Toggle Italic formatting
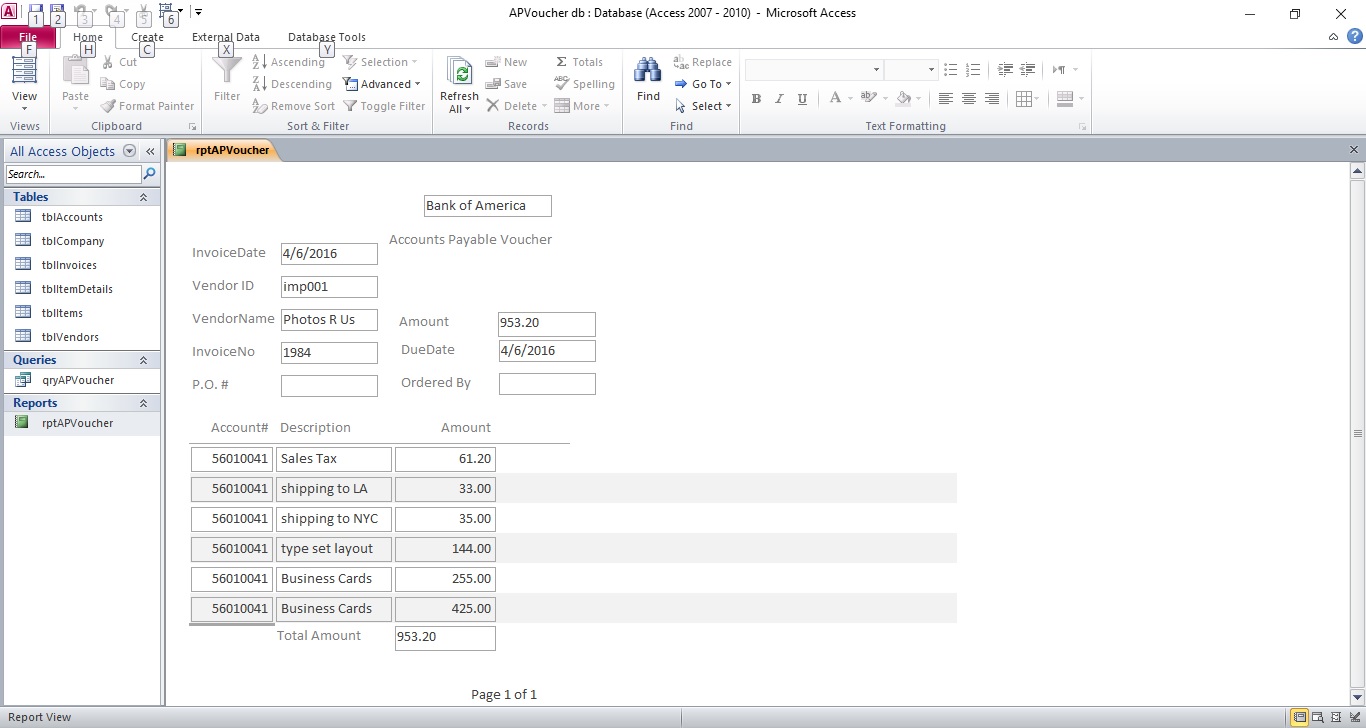This screenshot has height=728, width=1366. pyautogui.click(x=779, y=99)
